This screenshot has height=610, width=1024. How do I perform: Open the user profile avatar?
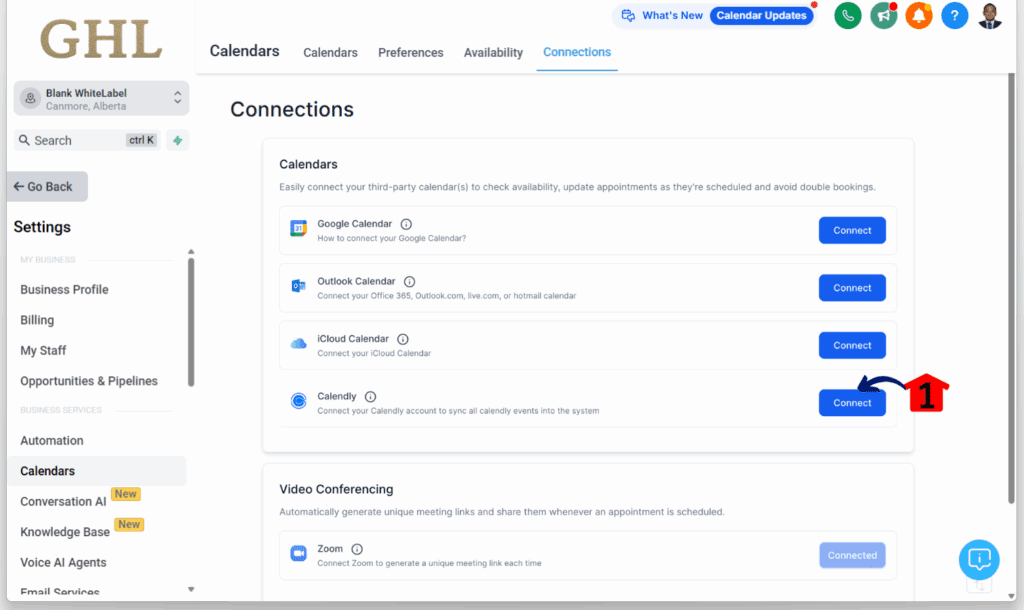990,16
